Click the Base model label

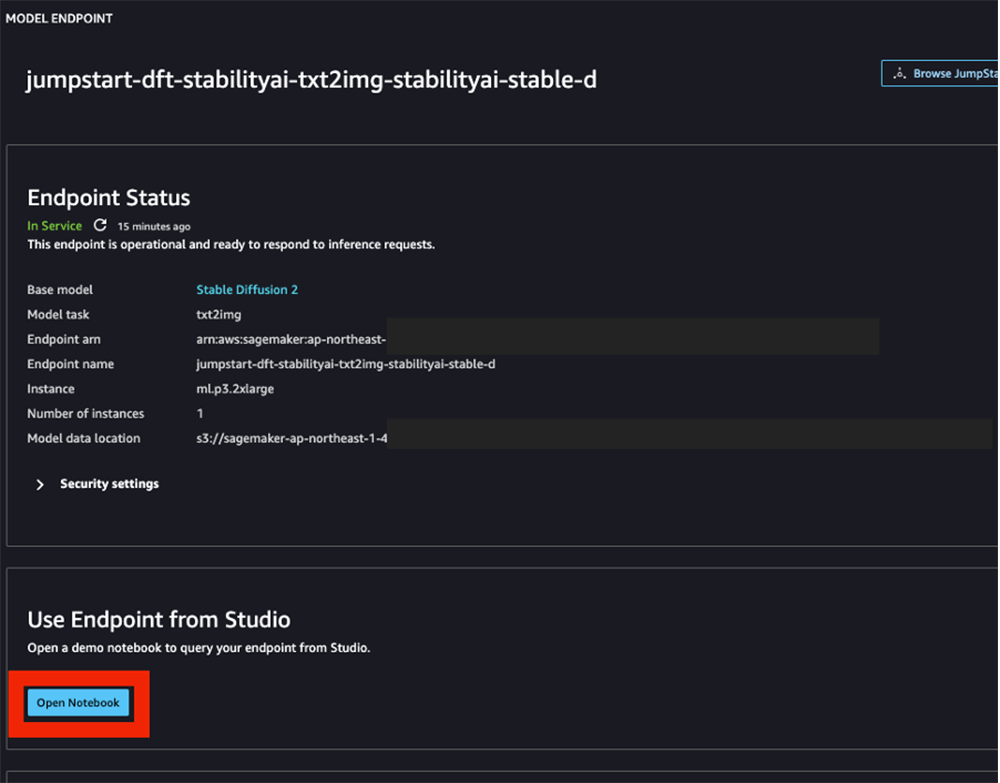(60, 289)
